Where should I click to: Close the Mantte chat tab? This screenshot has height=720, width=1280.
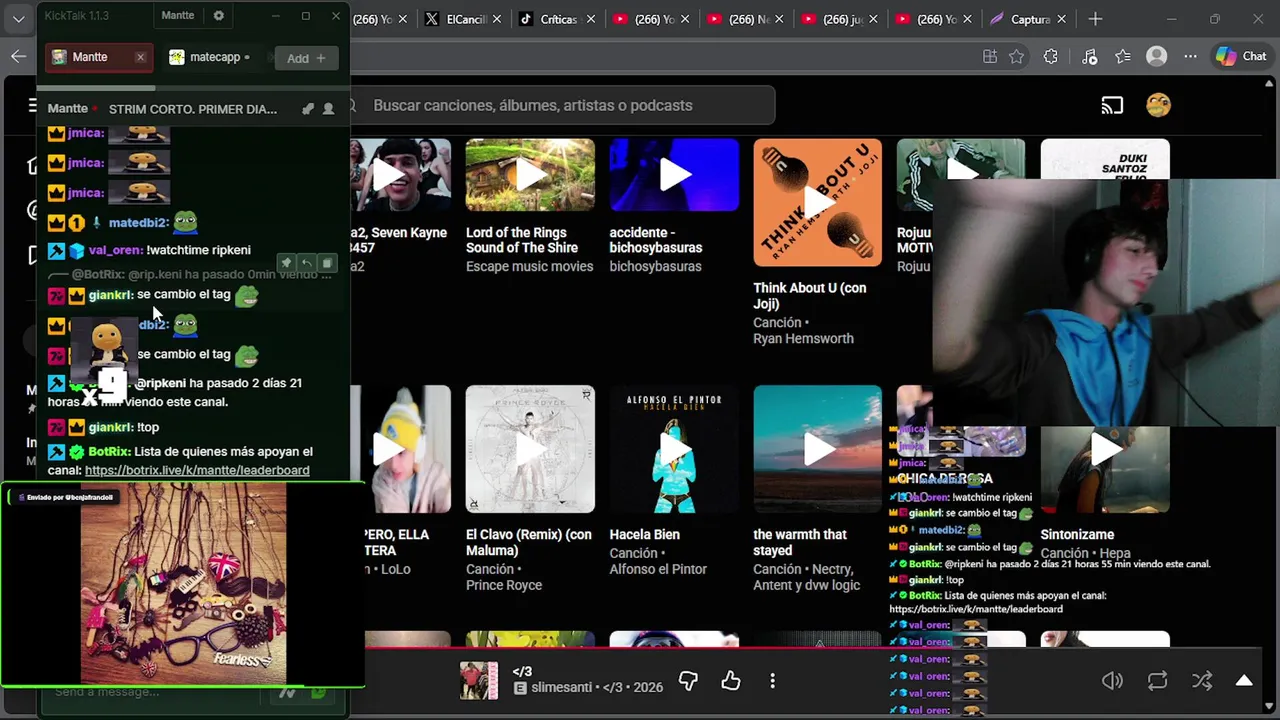pos(140,57)
